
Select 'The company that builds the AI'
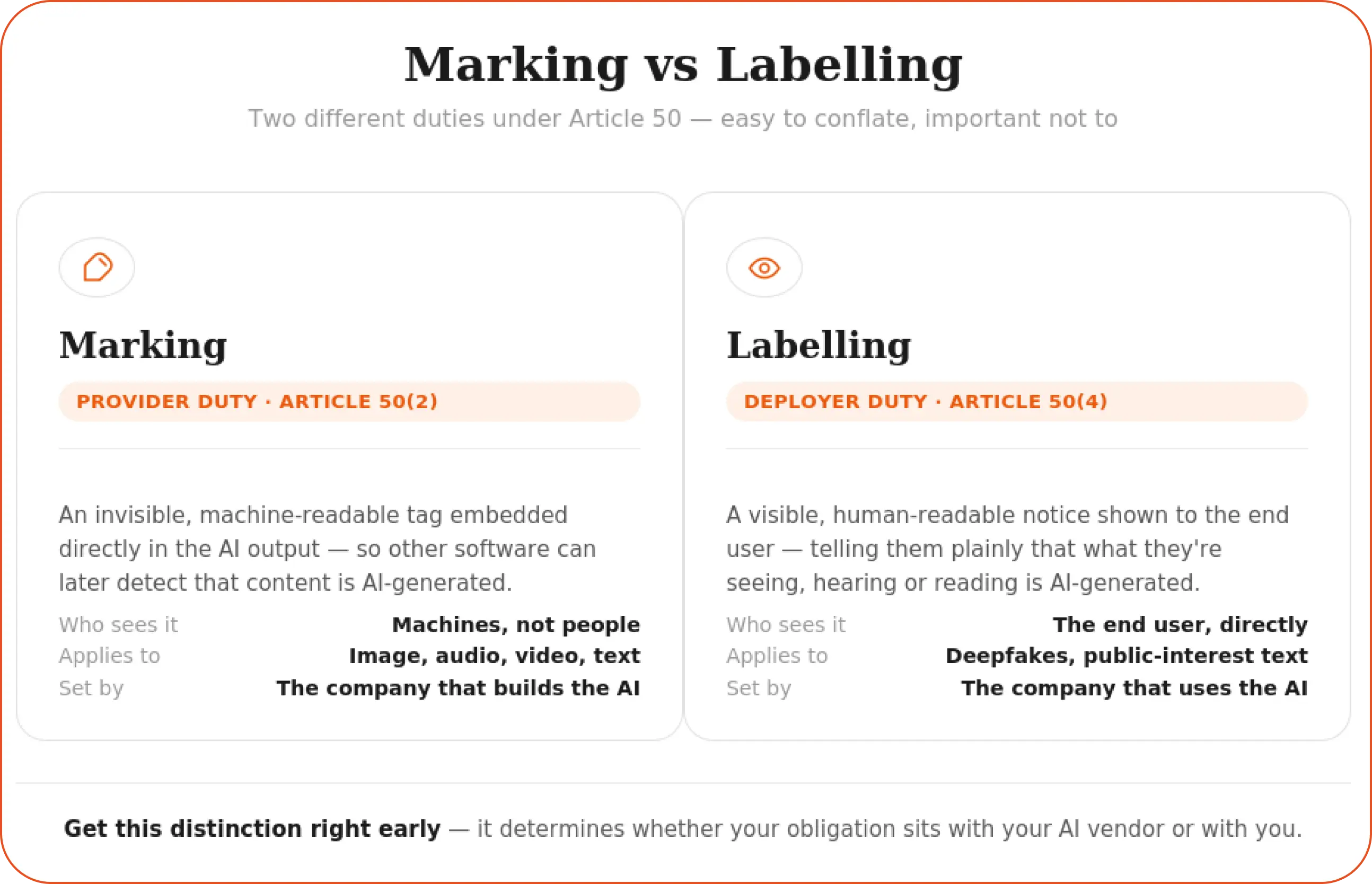point(458,688)
